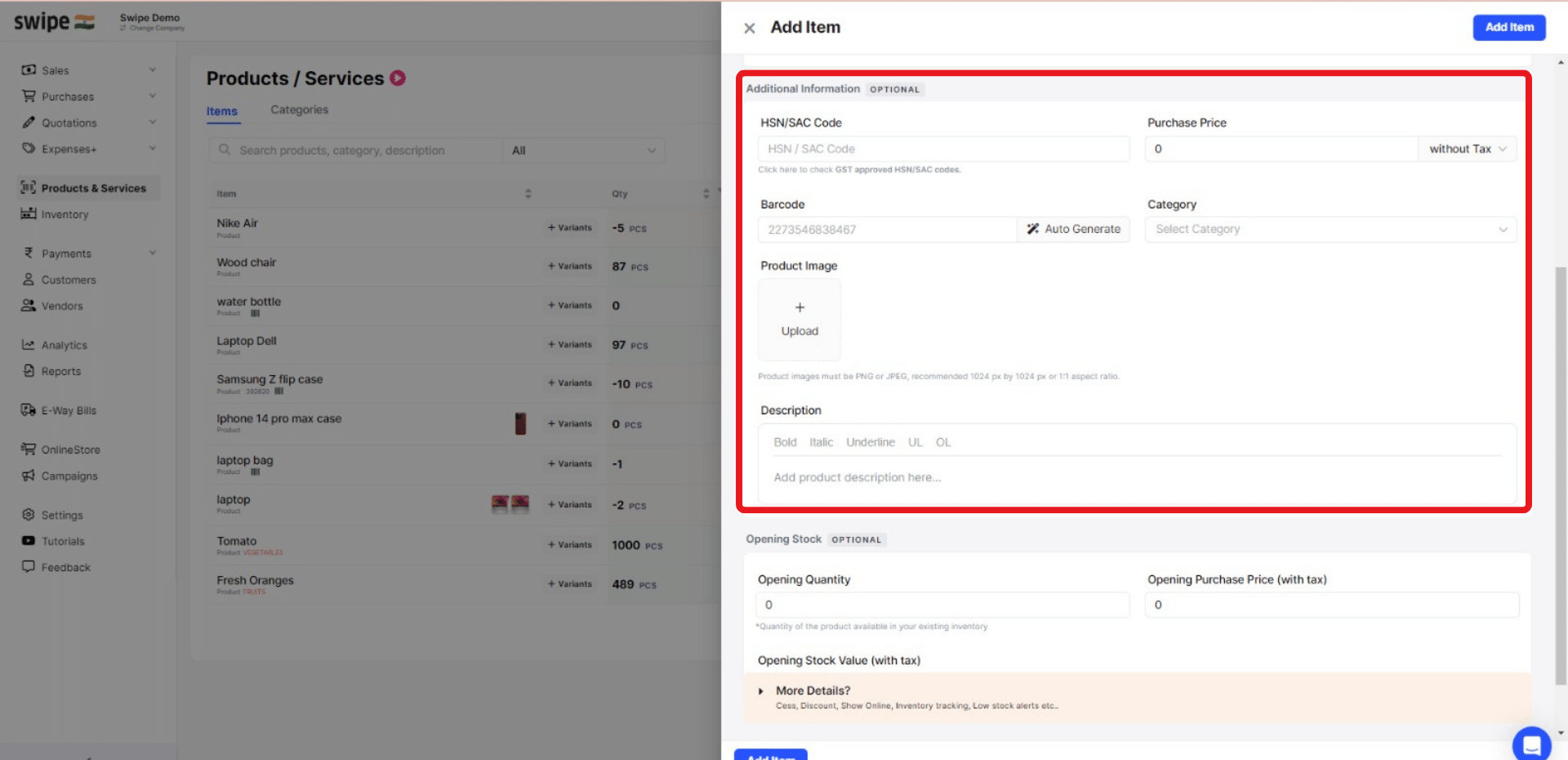Click the Purchases cart icon
Screen dimensions: 1568x760
click(29, 96)
